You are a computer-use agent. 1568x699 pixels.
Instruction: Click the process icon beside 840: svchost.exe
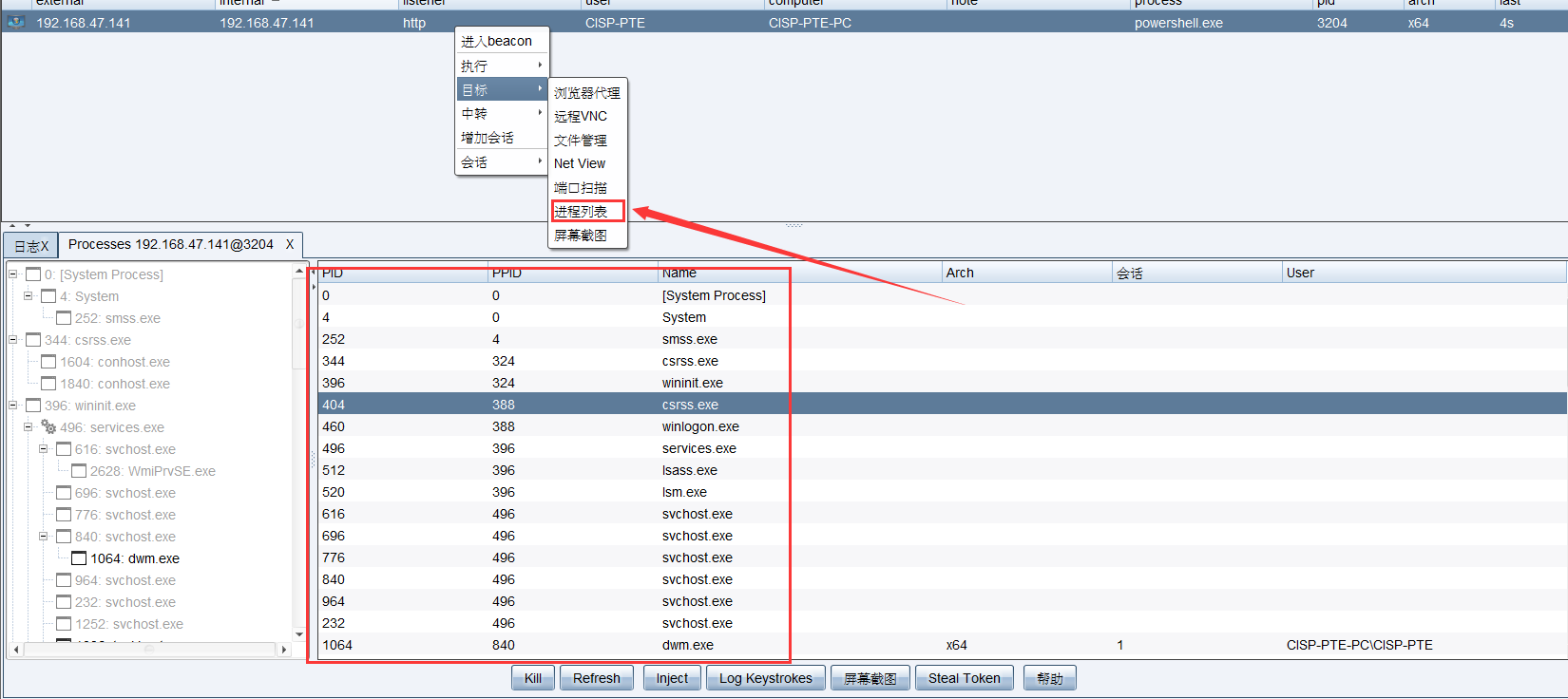64,537
